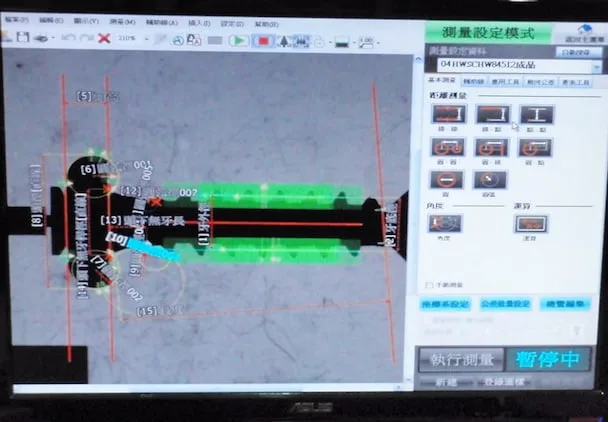Select the 圓 circle measurement tool
Viewport: 608px width, 422px height.
pos(446,180)
